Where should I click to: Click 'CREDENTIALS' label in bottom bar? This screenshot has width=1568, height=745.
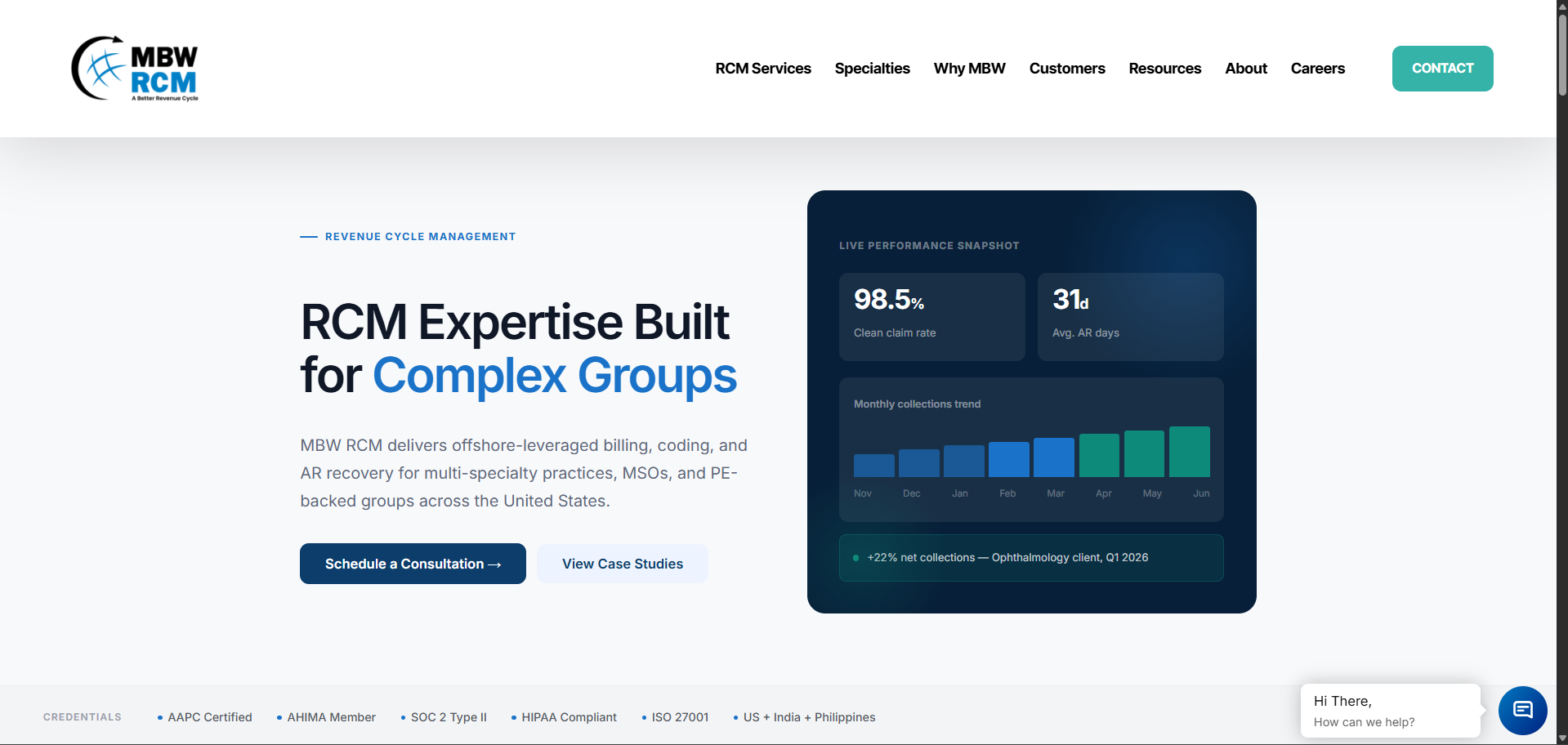click(x=83, y=717)
